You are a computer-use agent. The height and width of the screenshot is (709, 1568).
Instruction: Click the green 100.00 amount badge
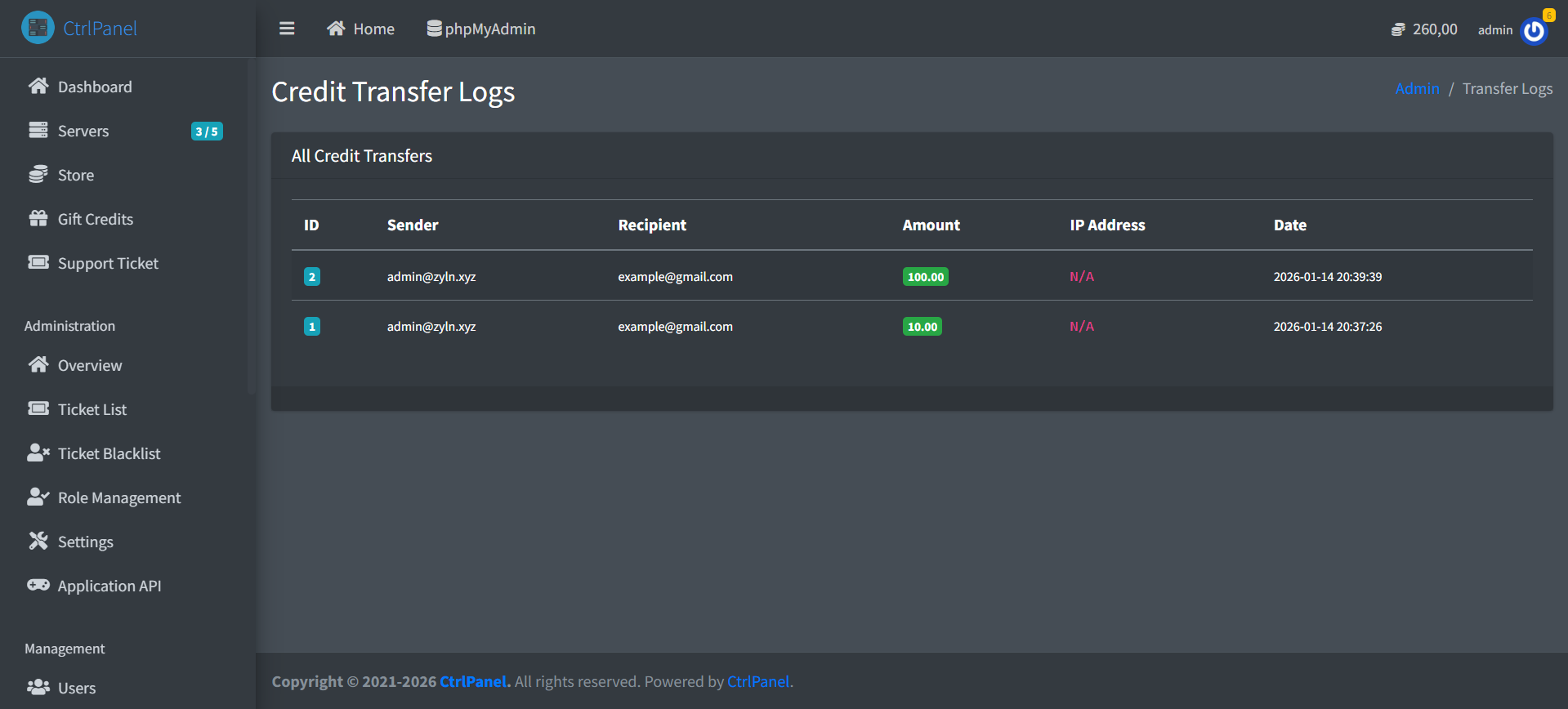[x=925, y=277]
